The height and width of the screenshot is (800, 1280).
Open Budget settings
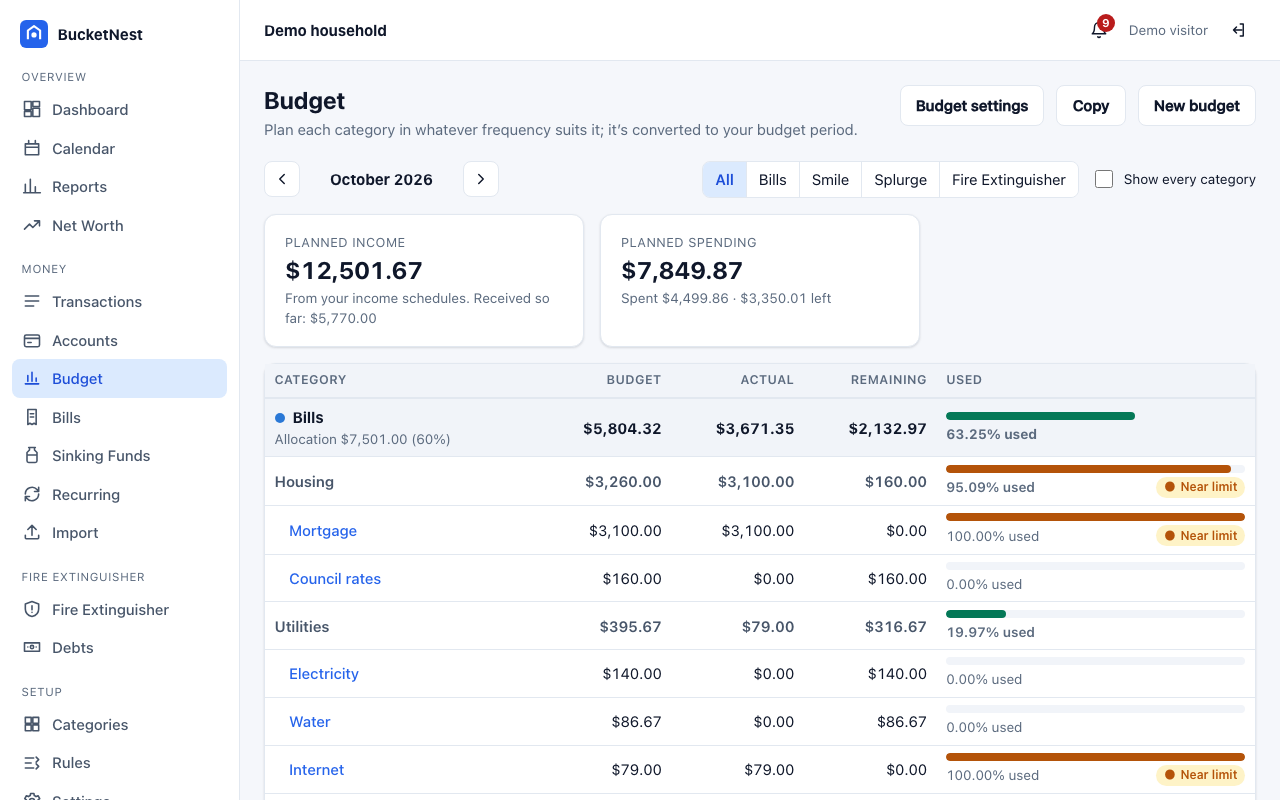[x=972, y=106]
